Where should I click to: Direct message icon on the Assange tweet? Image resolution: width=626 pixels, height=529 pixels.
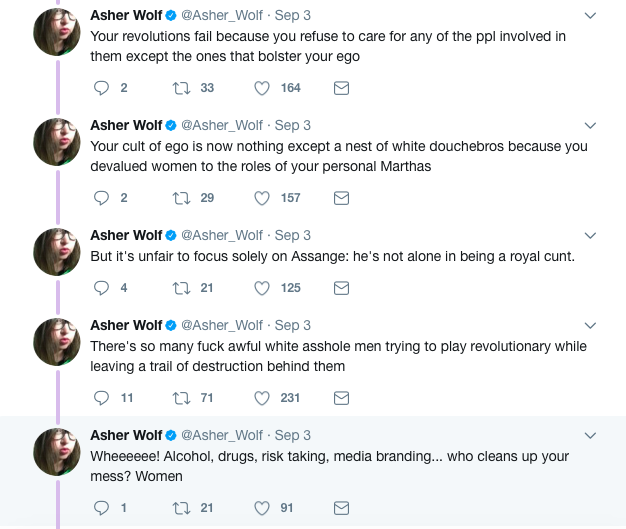point(341,288)
